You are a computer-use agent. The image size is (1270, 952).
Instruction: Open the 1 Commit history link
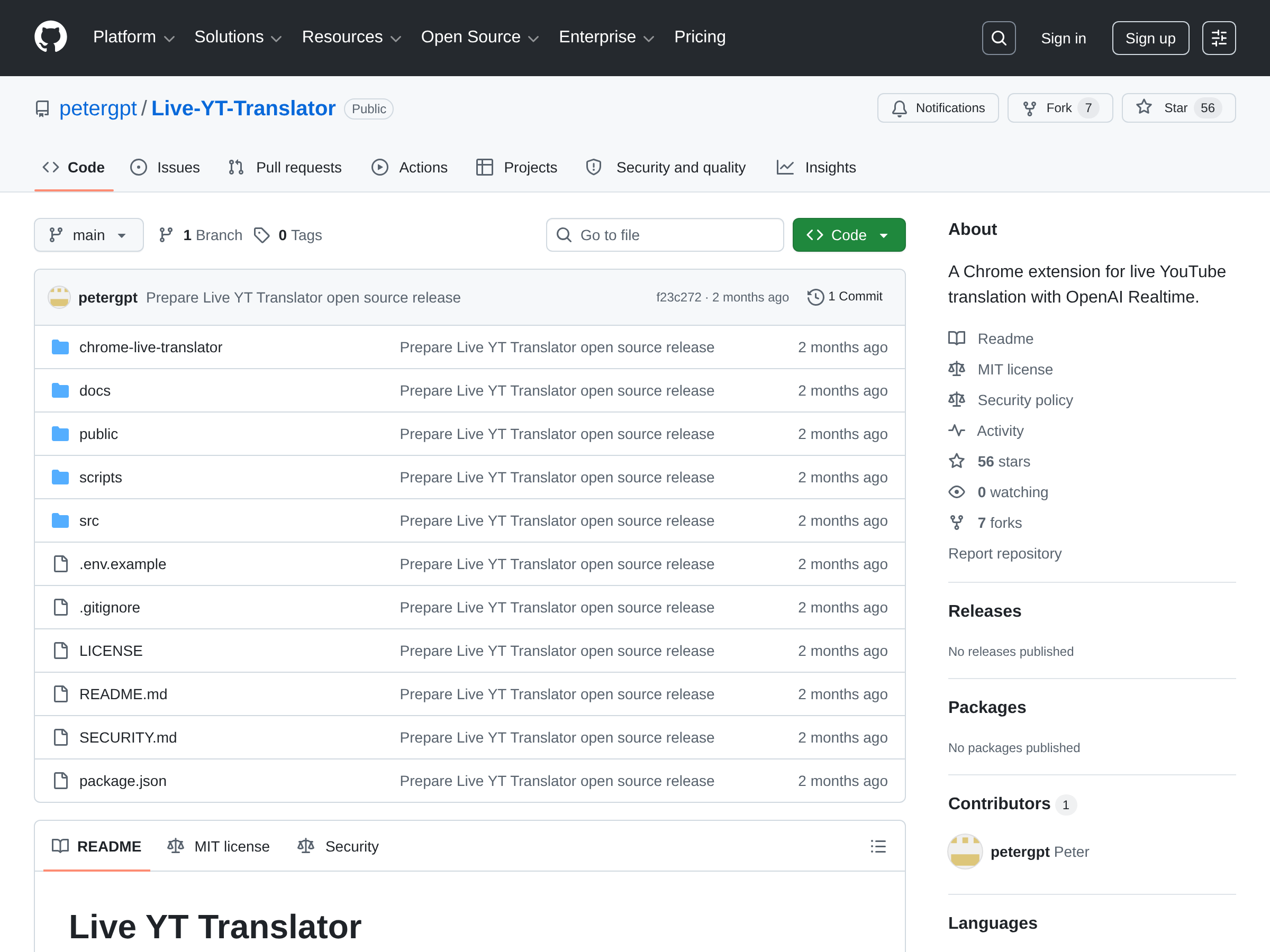(845, 297)
